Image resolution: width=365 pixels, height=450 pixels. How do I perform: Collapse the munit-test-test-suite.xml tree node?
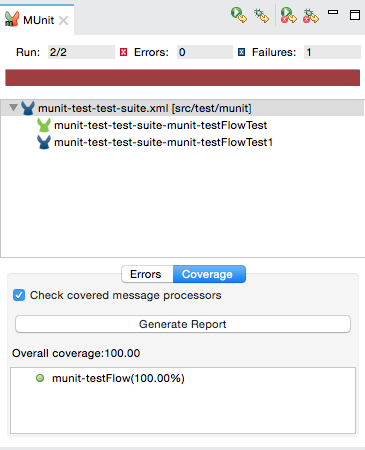coord(13,108)
